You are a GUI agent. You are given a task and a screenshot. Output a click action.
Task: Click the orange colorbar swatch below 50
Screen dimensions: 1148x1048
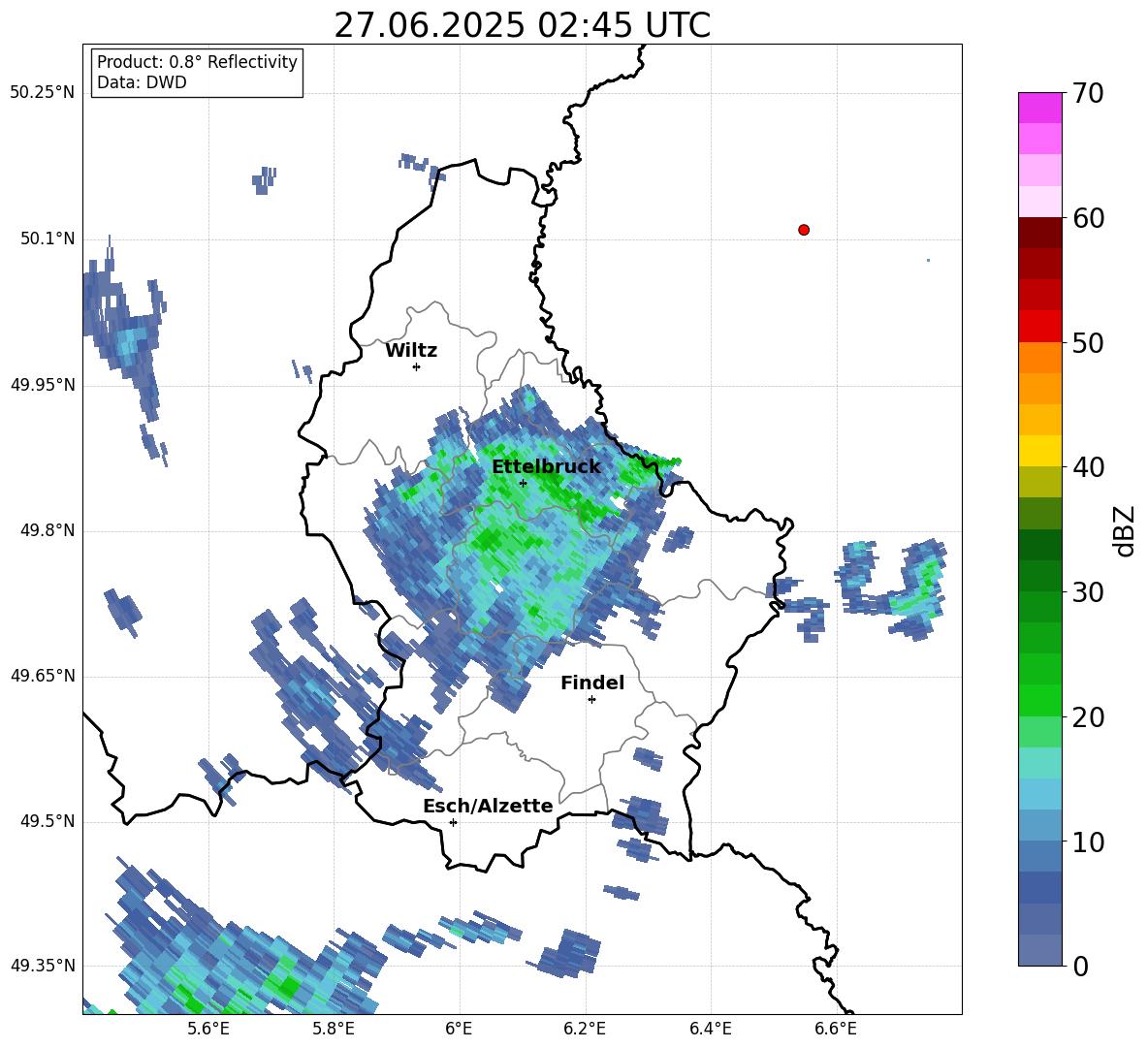click(x=1039, y=357)
